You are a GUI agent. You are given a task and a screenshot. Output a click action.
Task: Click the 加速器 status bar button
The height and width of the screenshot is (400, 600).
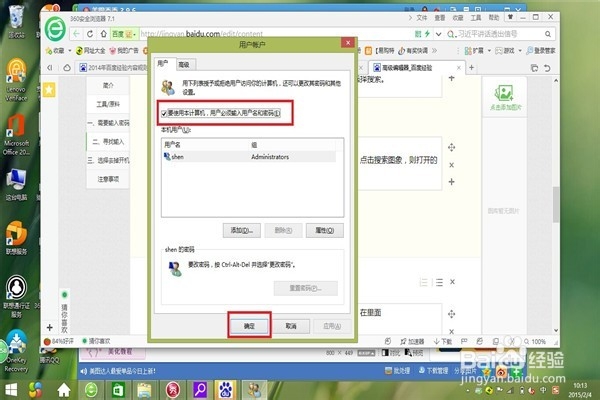click(x=412, y=341)
